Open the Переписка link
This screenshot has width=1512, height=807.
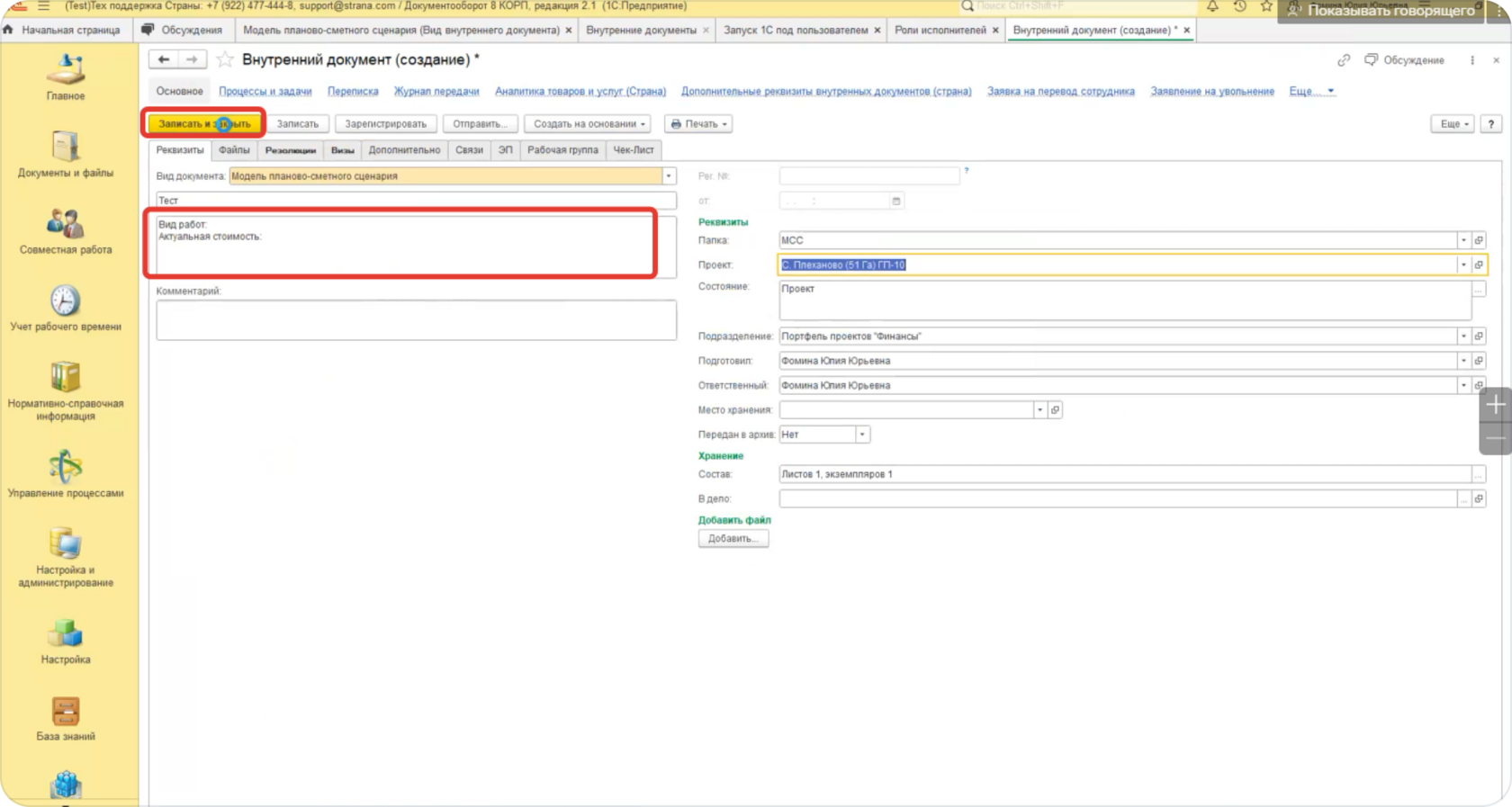353,92
